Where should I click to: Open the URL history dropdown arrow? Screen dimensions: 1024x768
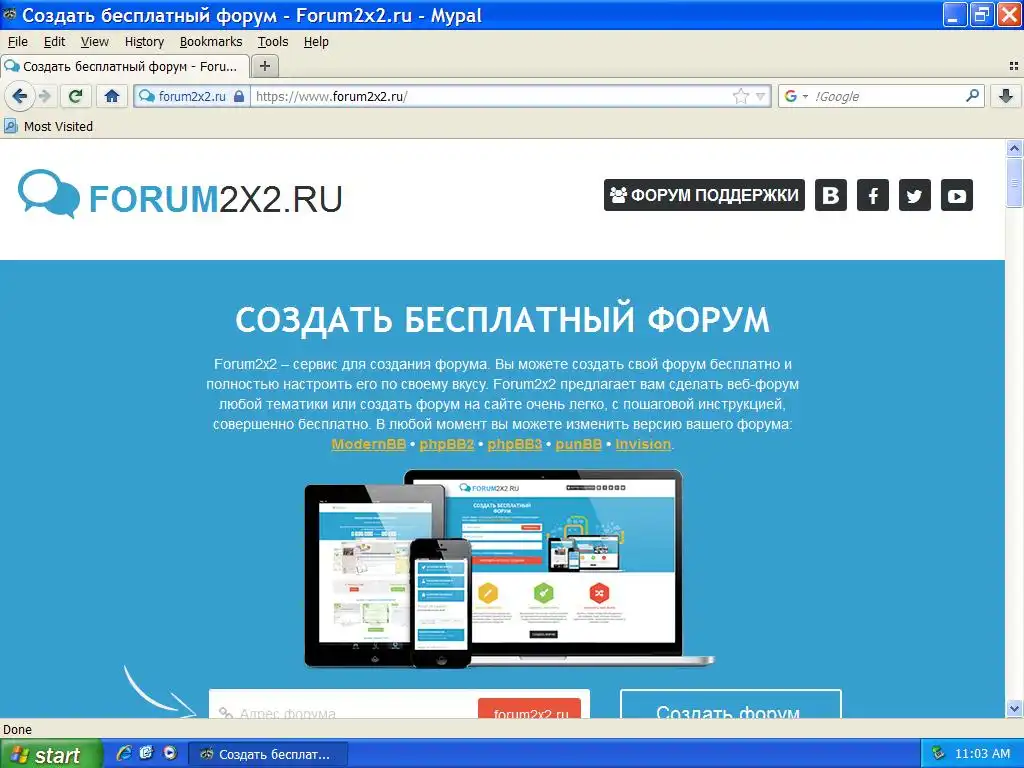tap(760, 97)
